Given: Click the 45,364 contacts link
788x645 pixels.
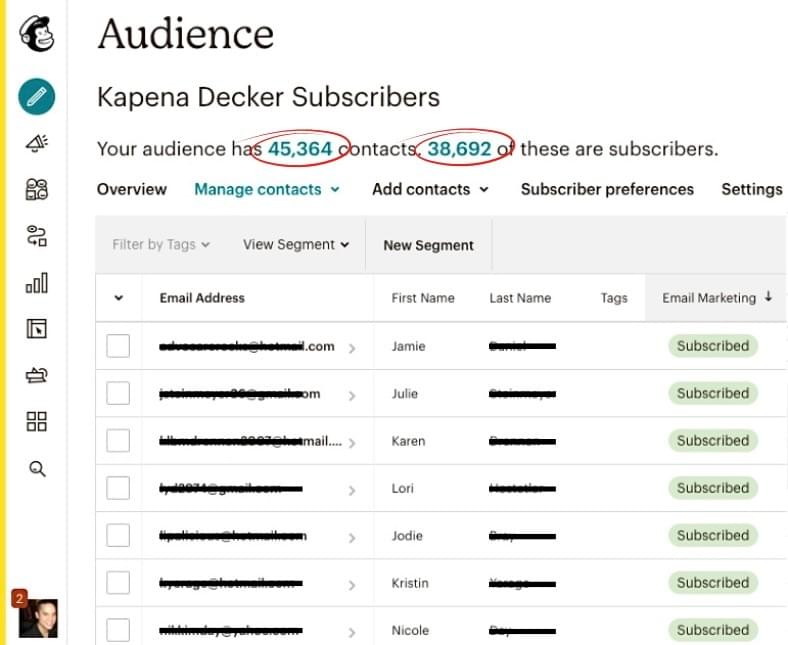Looking at the screenshot, I should (300, 149).
